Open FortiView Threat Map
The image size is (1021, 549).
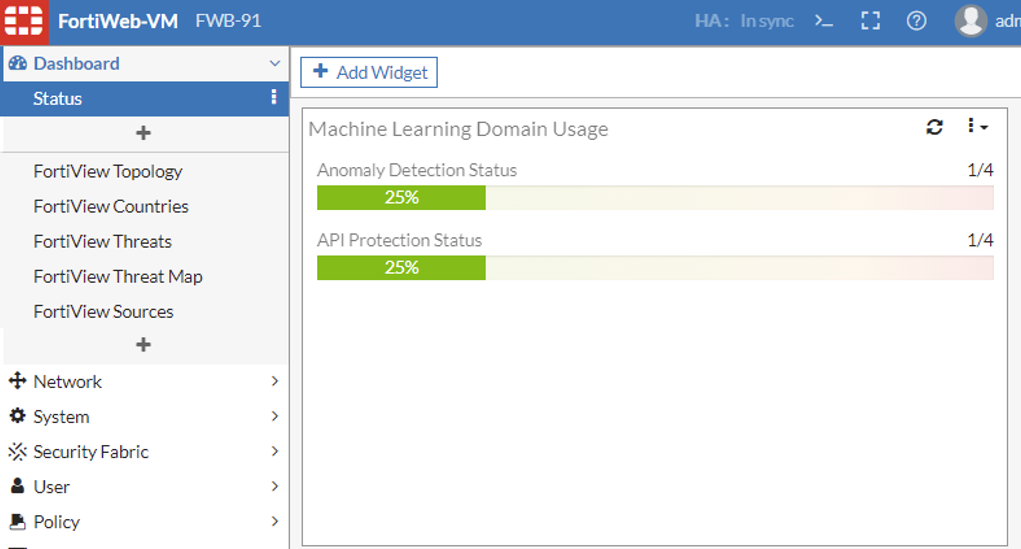pos(118,276)
